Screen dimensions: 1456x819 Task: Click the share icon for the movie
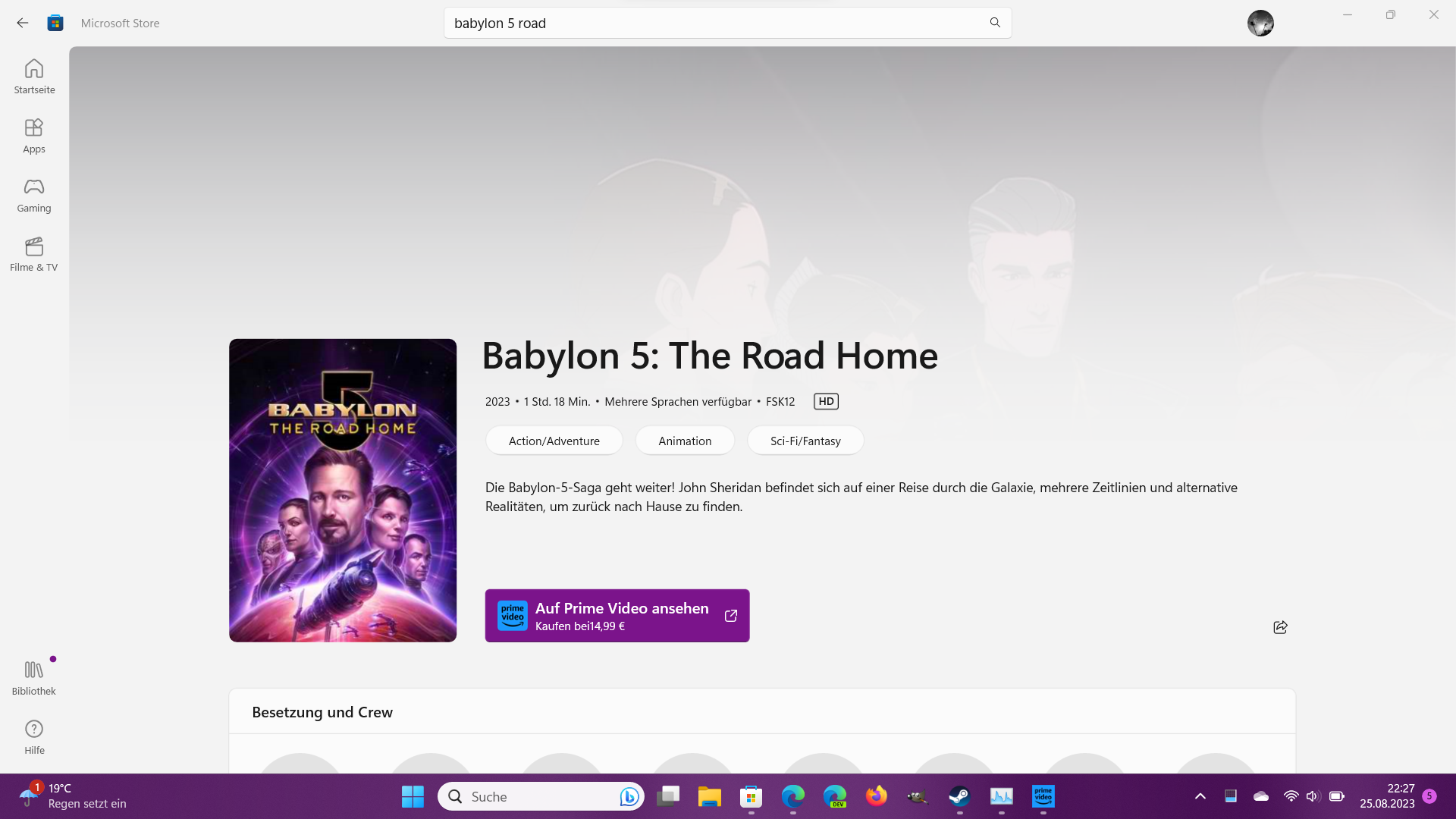1280,627
